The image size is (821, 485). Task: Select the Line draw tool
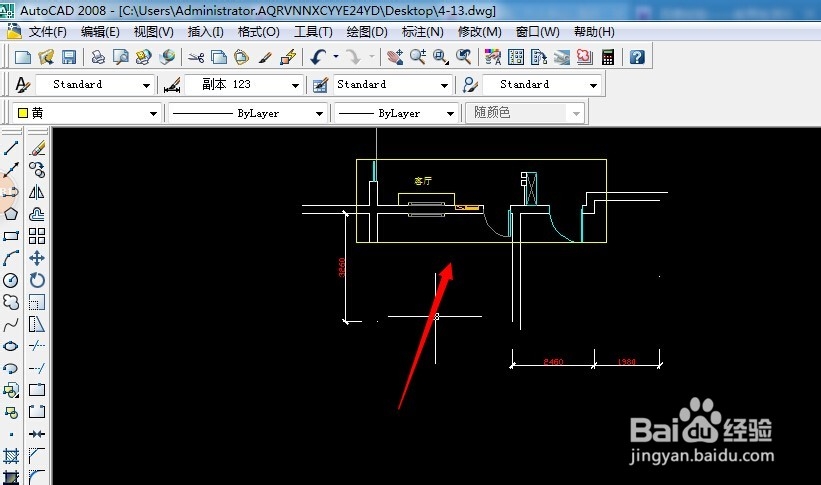click(11, 148)
